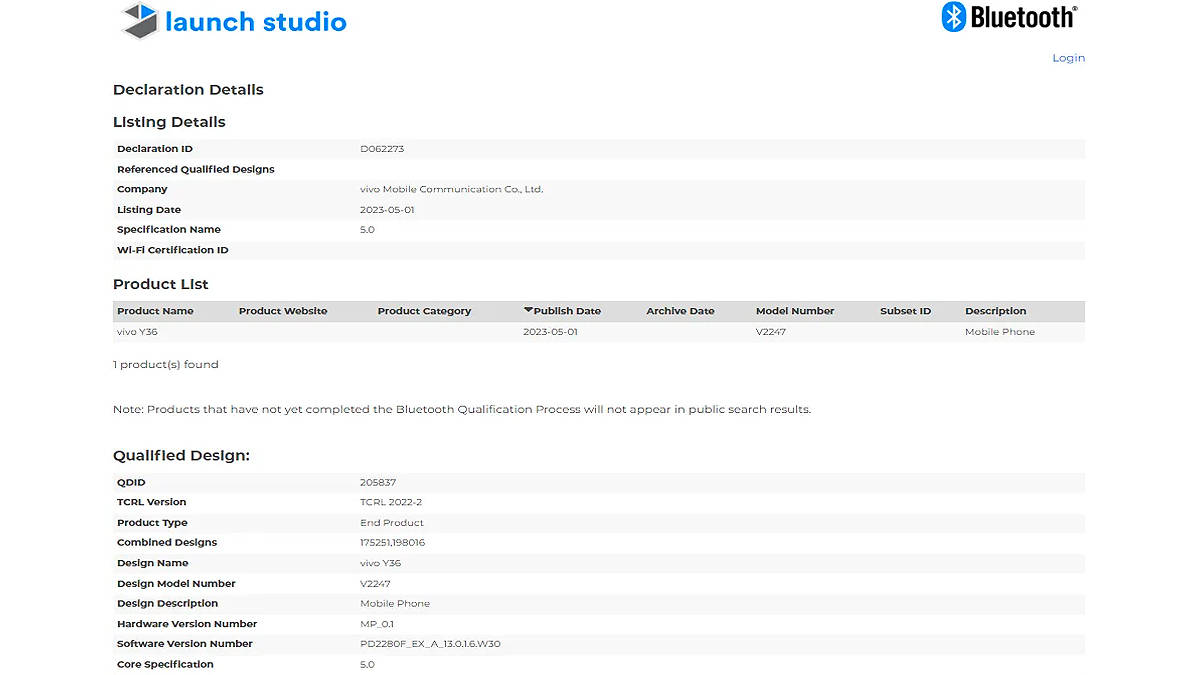1200x675 pixels.
Task: Select Hardware Version Number MP_0.1
Action: [377, 624]
